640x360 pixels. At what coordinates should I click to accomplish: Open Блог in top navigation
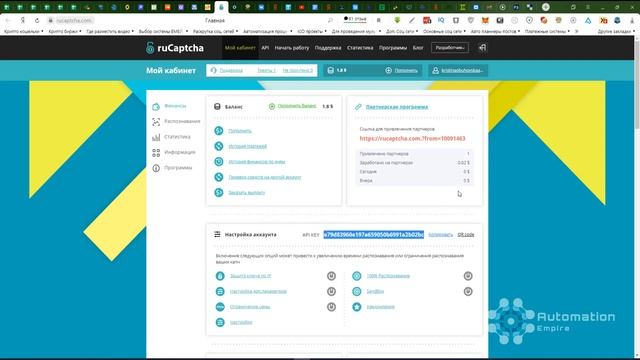pos(418,48)
